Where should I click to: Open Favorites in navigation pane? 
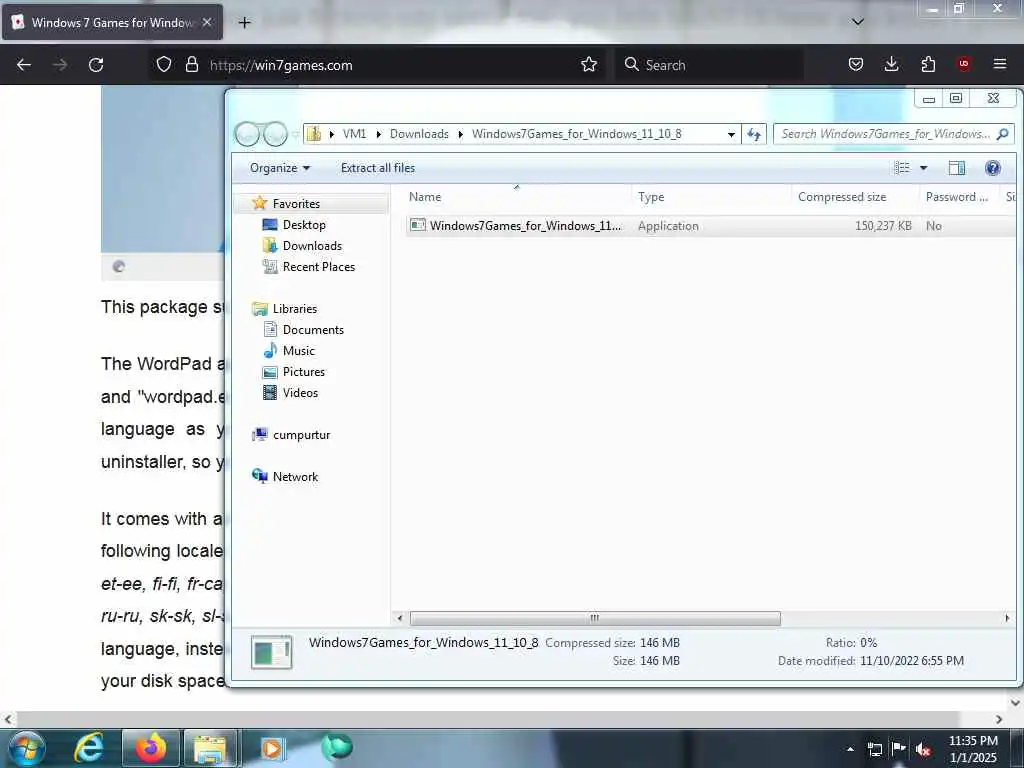point(296,204)
